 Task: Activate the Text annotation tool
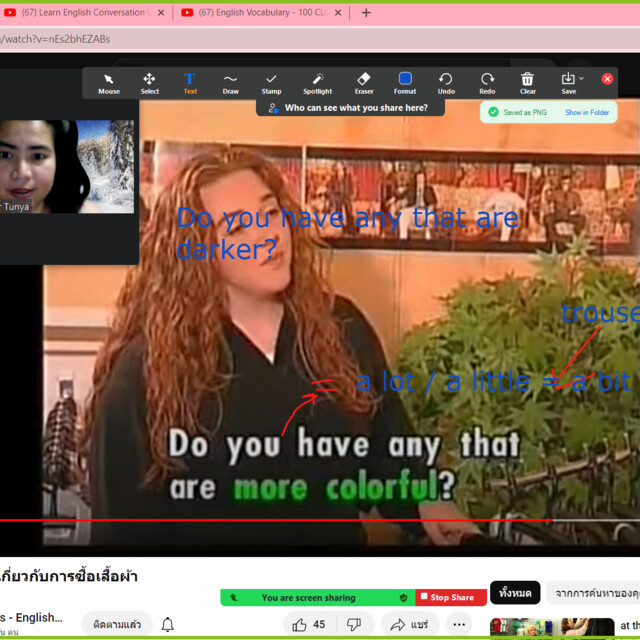point(190,84)
